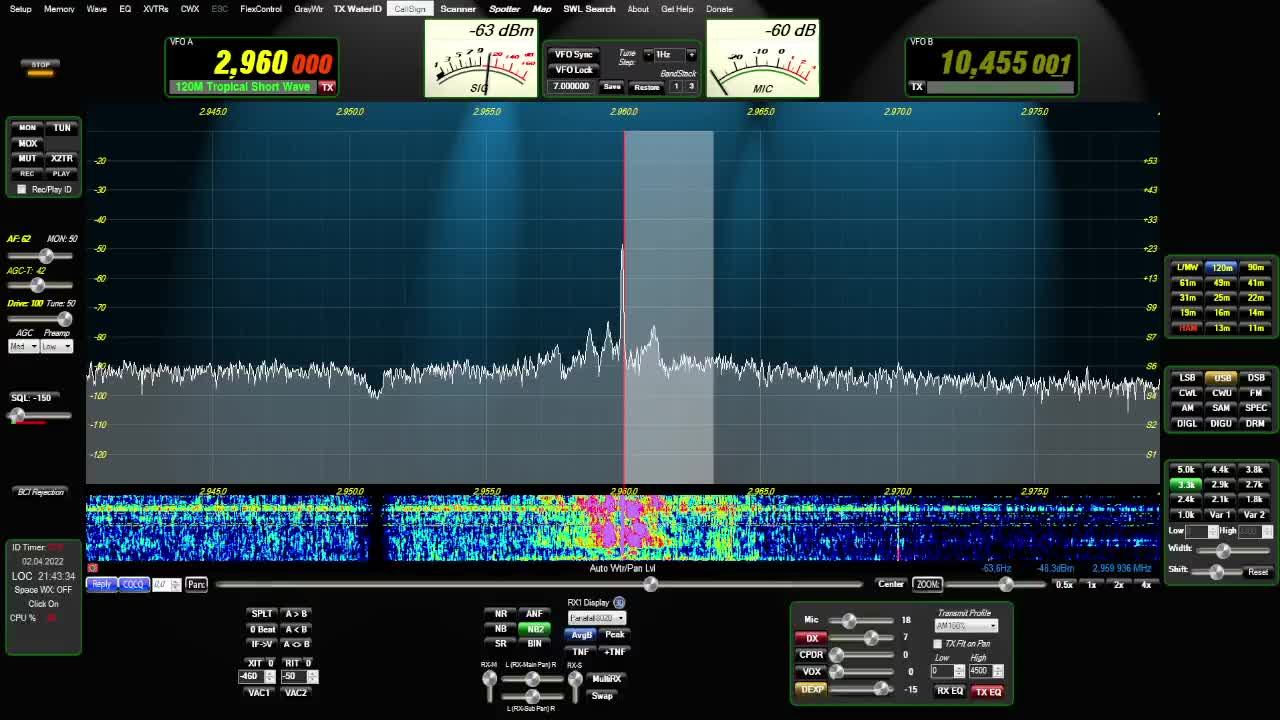Click the A > B copy button
This screenshot has width=1280, height=720.
coord(296,614)
